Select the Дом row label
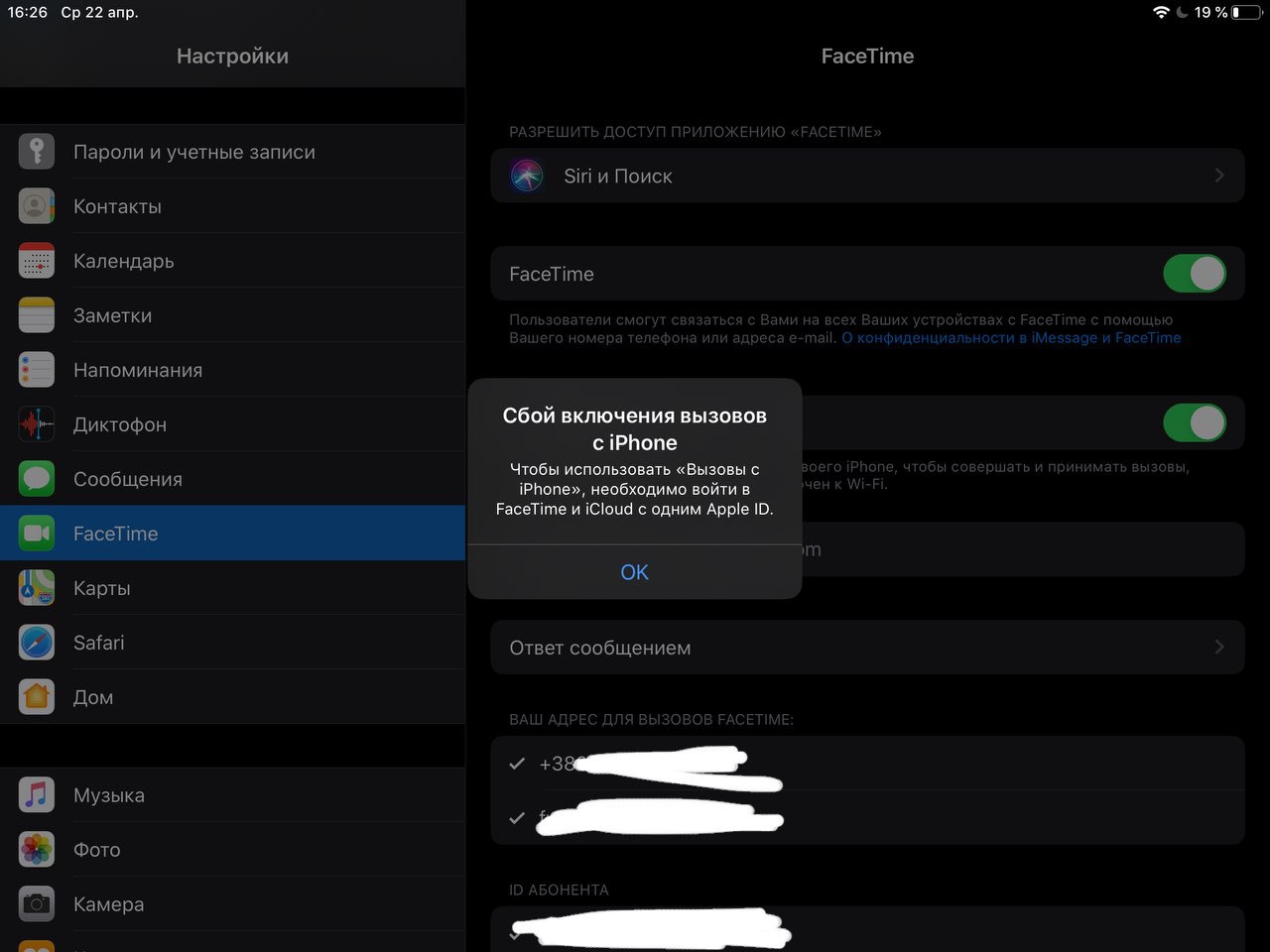The width and height of the screenshot is (1270, 952). 93,697
